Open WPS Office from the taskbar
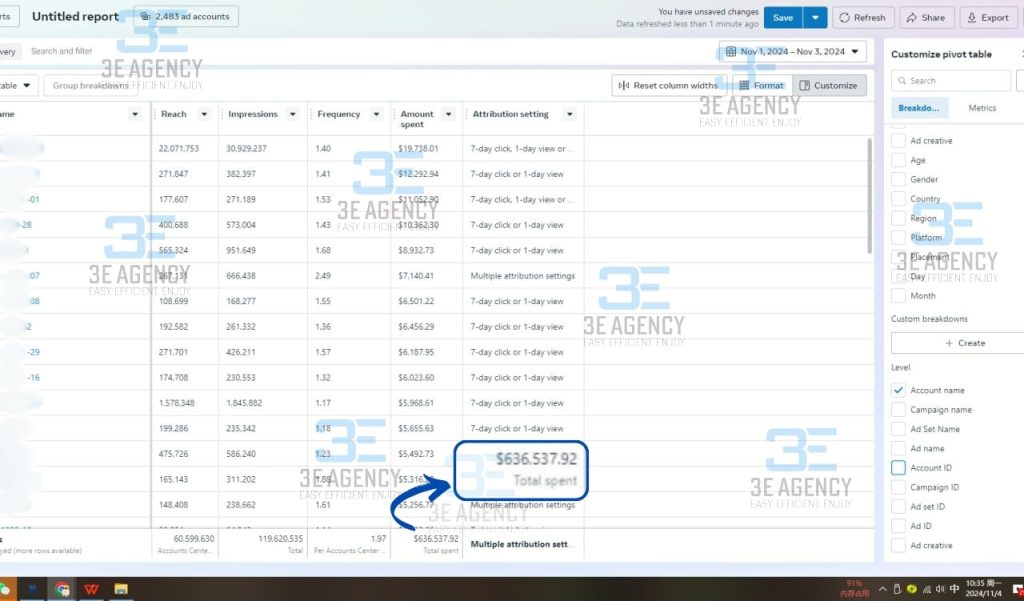 tap(90, 589)
